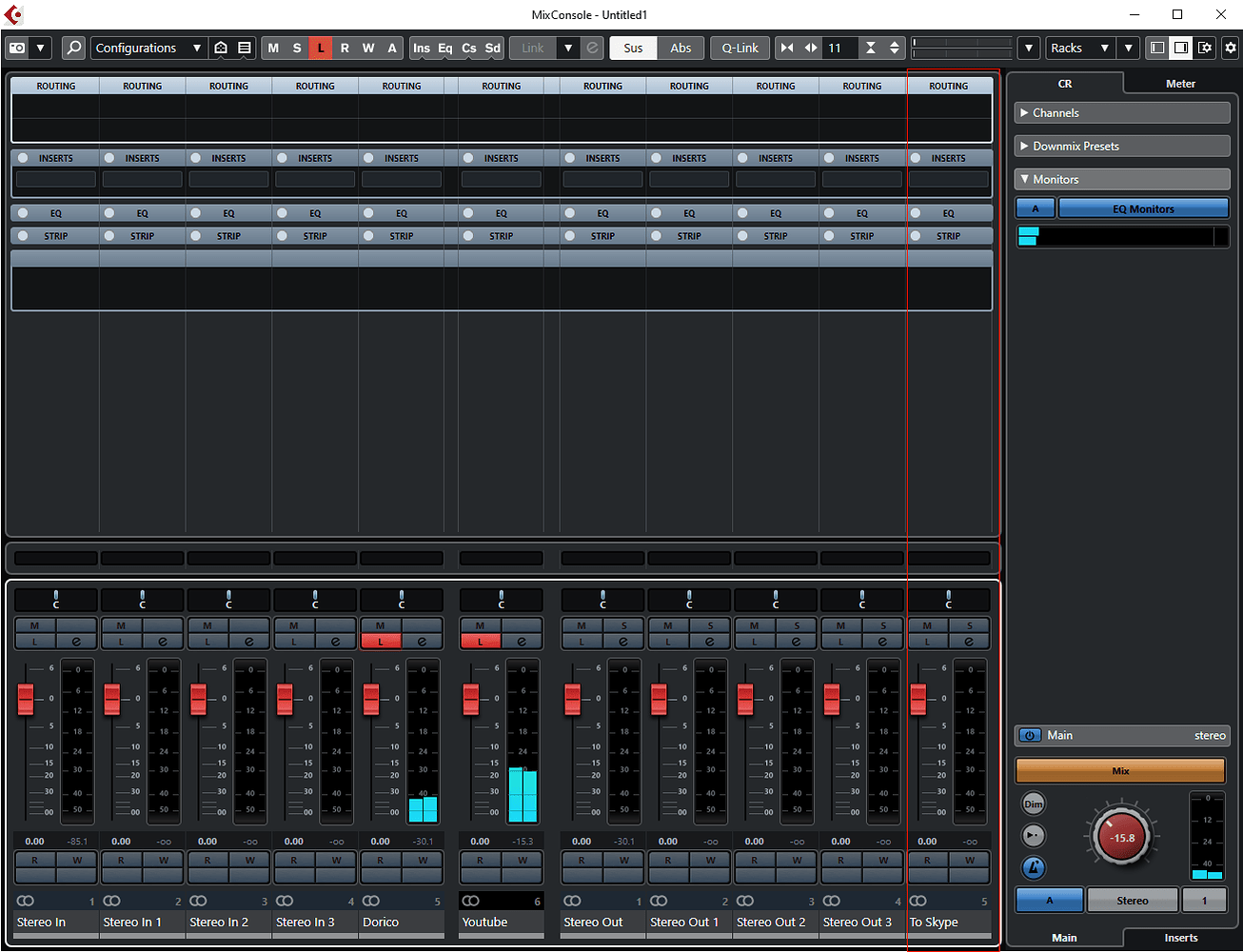Image resolution: width=1243 pixels, height=952 pixels.
Task: Unmute the Youtube channel
Action: pos(480,626)
